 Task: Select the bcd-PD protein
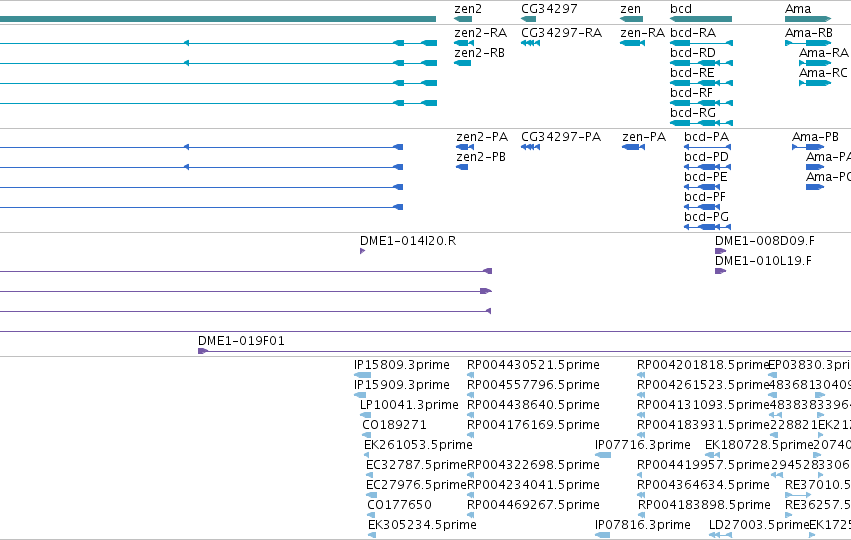pyautogui.click(x=708, y=167)
